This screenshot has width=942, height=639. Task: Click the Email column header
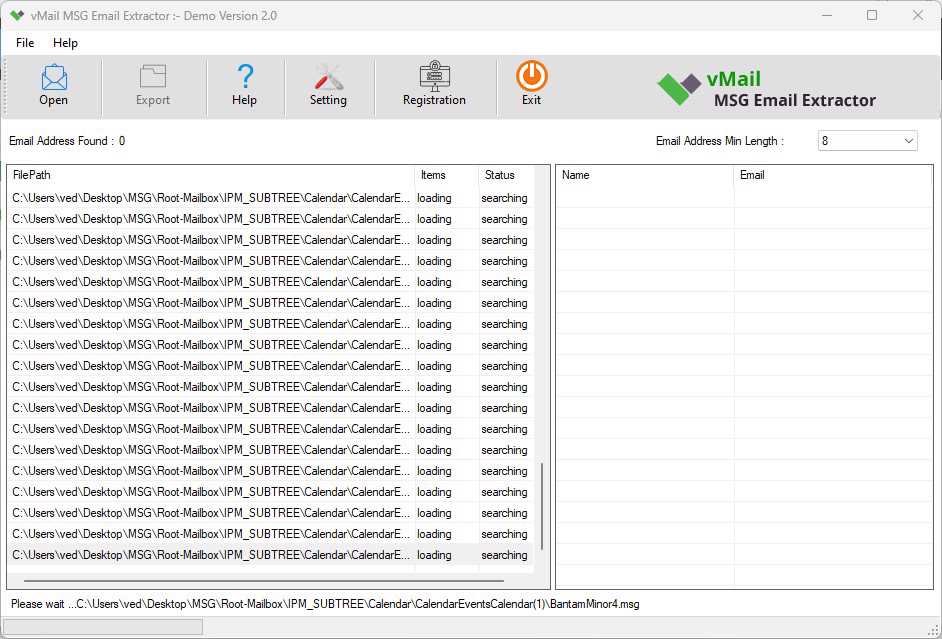tap(833, 175)
